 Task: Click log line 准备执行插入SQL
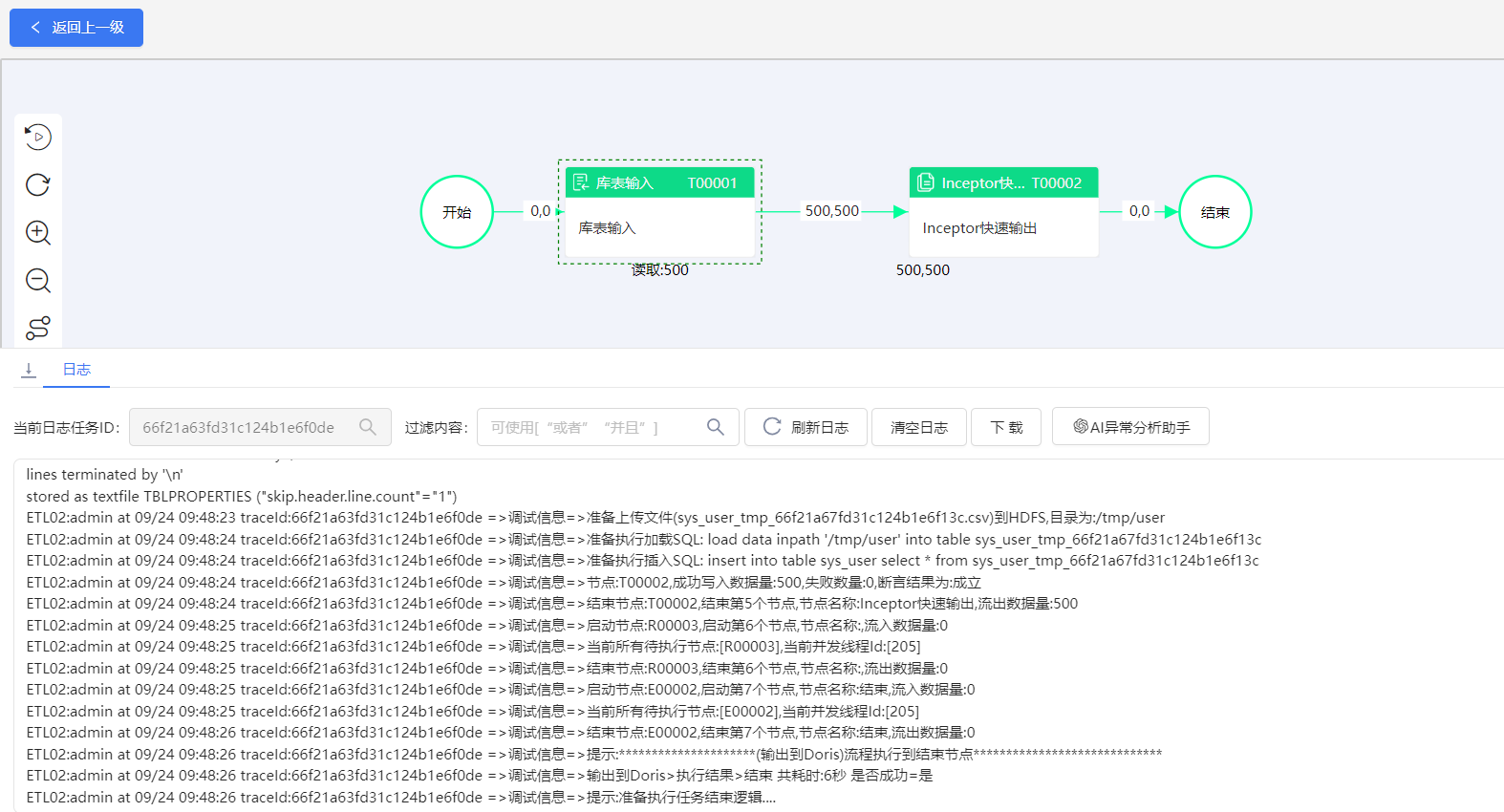[642, 561]
